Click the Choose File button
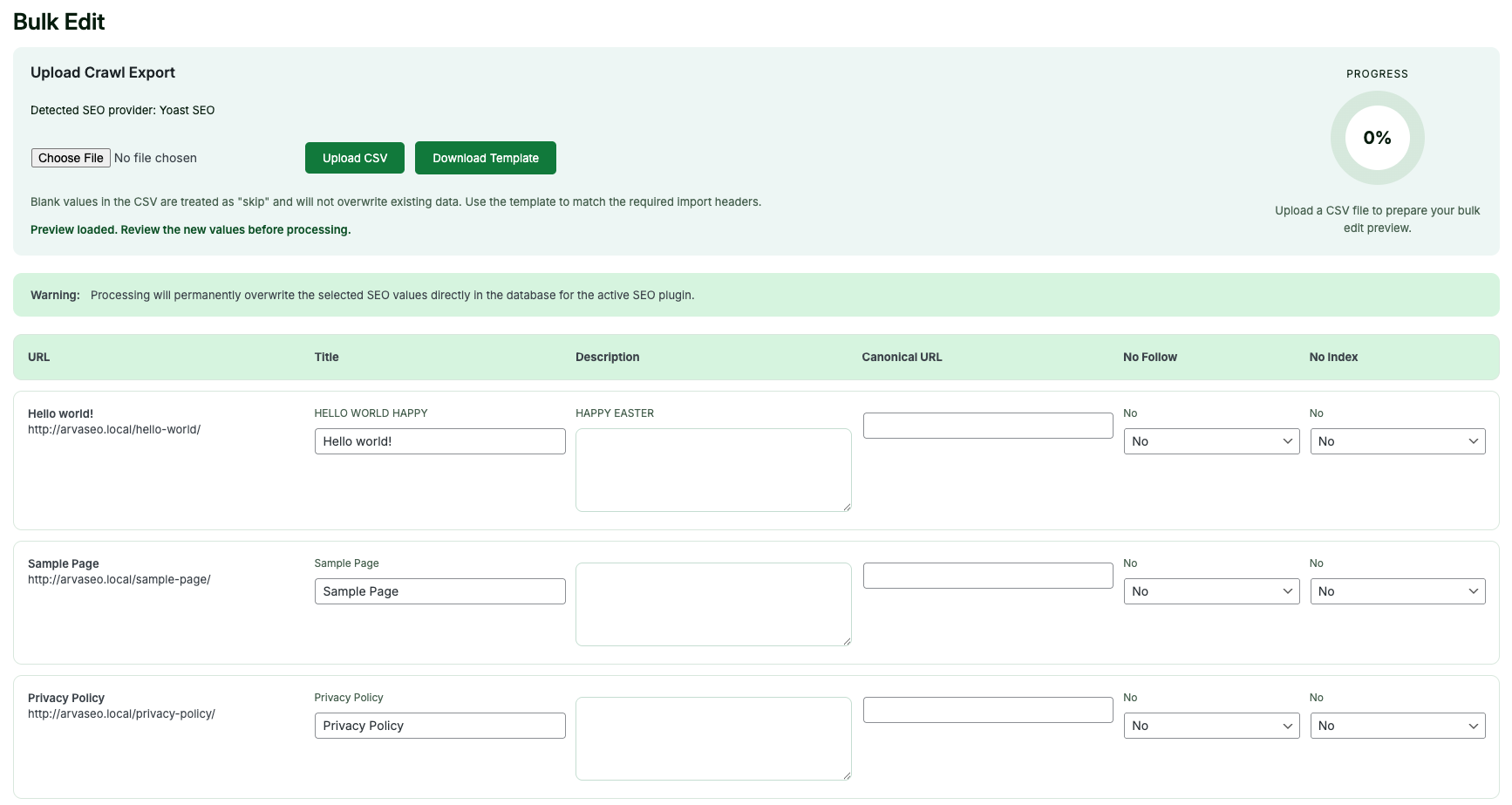The height and width of the screenshot is (805, 1512). point(71,158)
